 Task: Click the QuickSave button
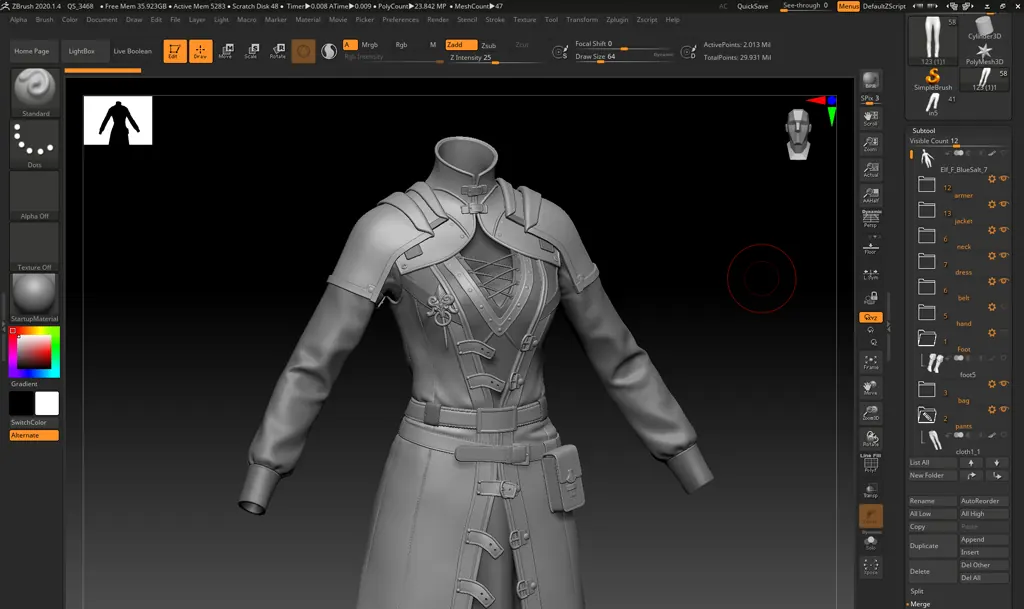pos(752,6)
